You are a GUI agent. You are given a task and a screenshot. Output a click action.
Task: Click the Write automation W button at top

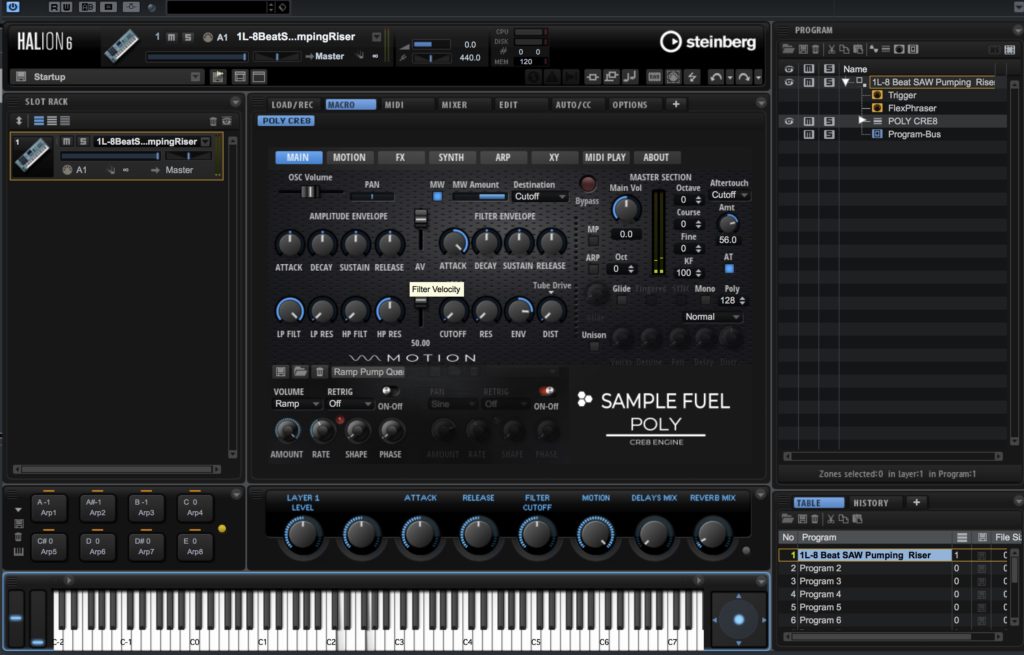(x=66, y=7)
